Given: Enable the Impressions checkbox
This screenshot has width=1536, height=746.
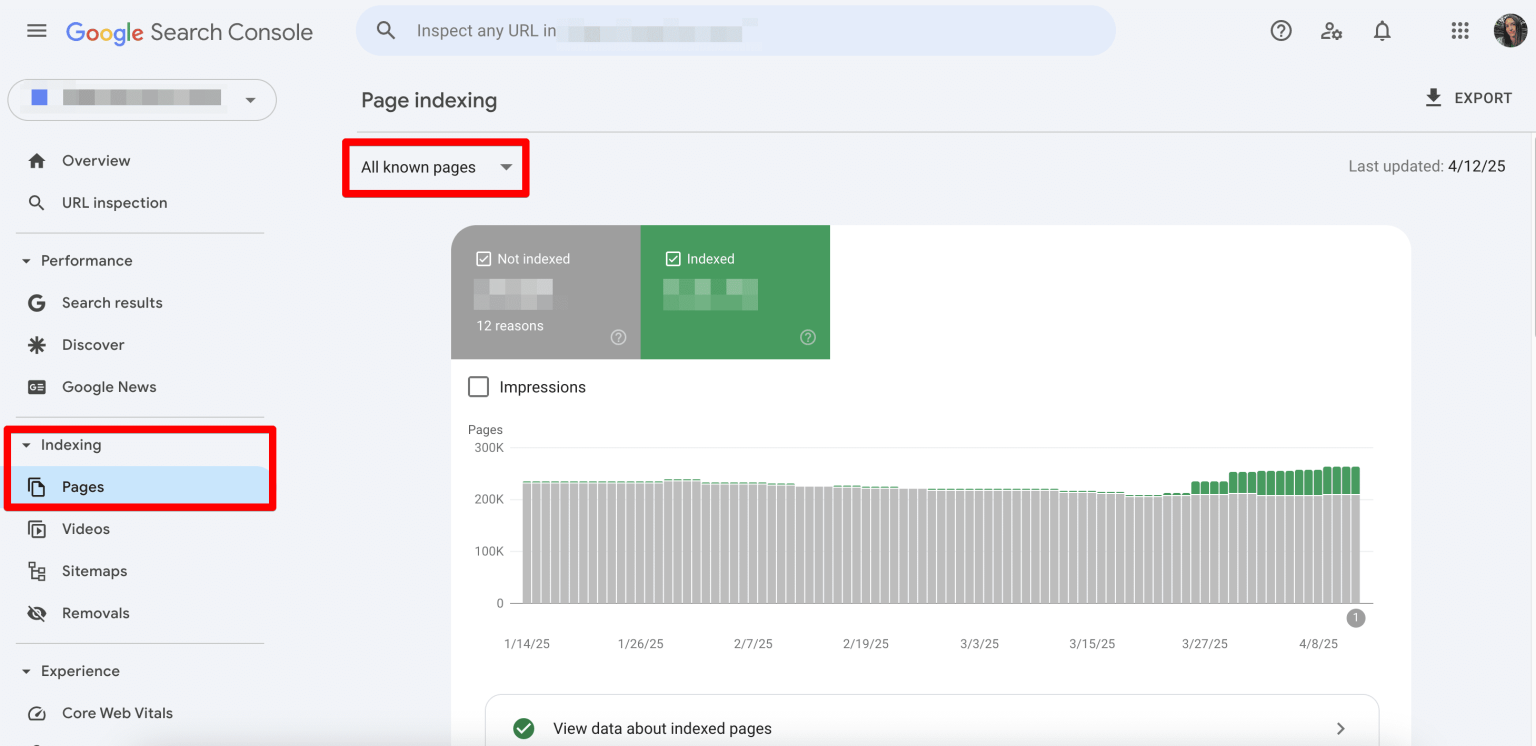Looking at the screenshot, I should [478, 387].
